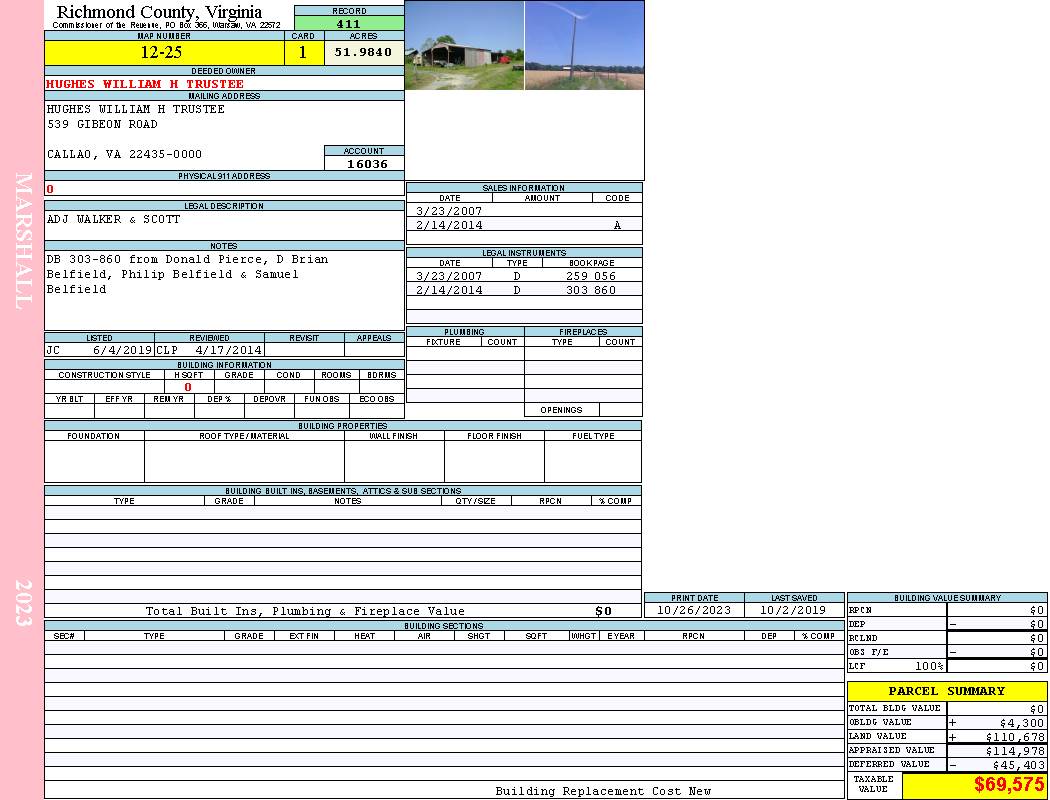Screen dimensions: 1050x800
Task: Click the notes text starting DB 303-860
Action: [x=187, y=259]
